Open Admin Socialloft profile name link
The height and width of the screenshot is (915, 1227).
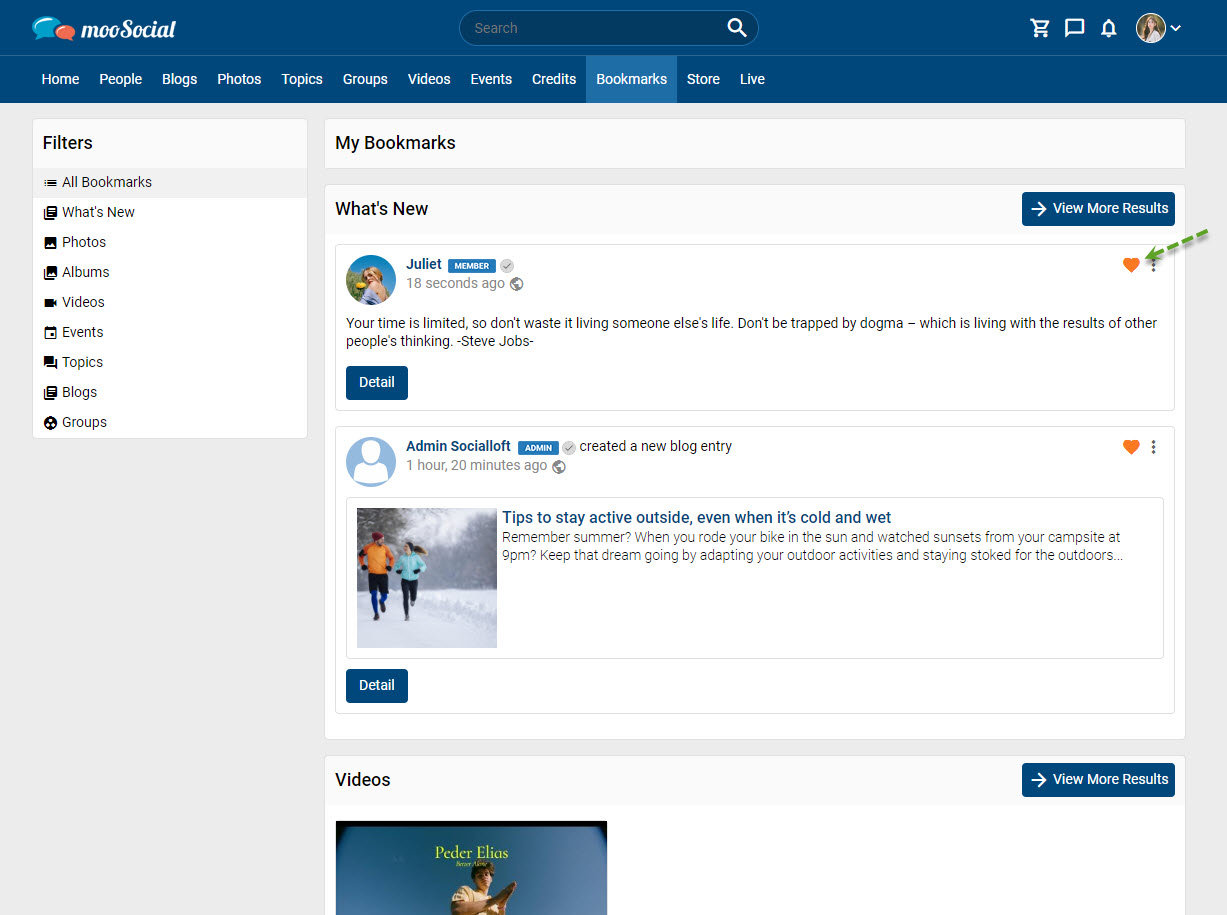458,446
